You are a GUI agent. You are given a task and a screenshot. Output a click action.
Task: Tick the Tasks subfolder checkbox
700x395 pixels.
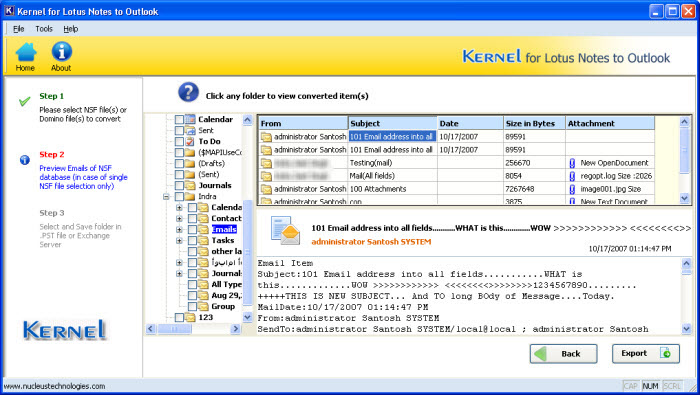click(192, 241)
